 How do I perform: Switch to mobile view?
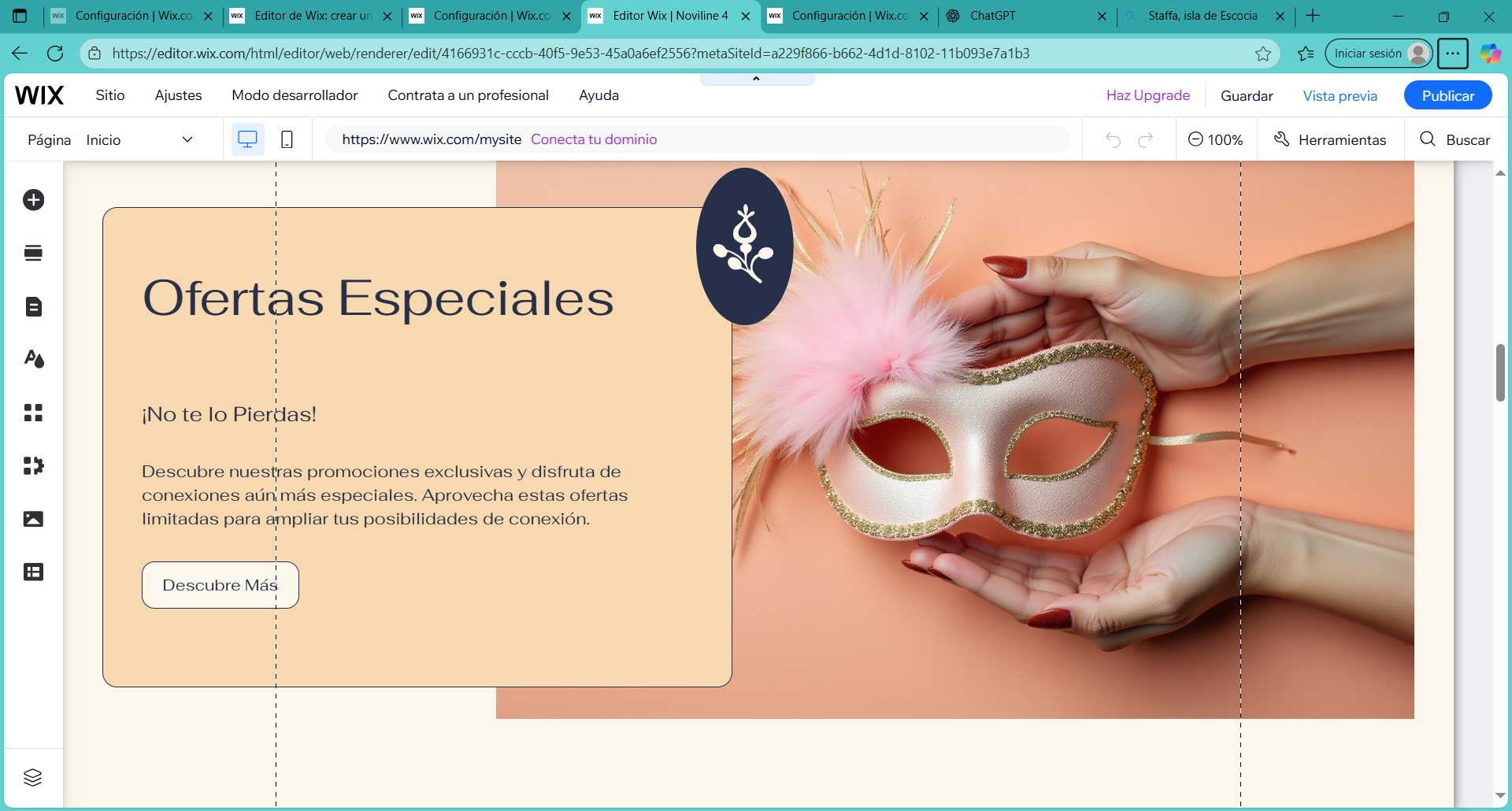(287, 139)
